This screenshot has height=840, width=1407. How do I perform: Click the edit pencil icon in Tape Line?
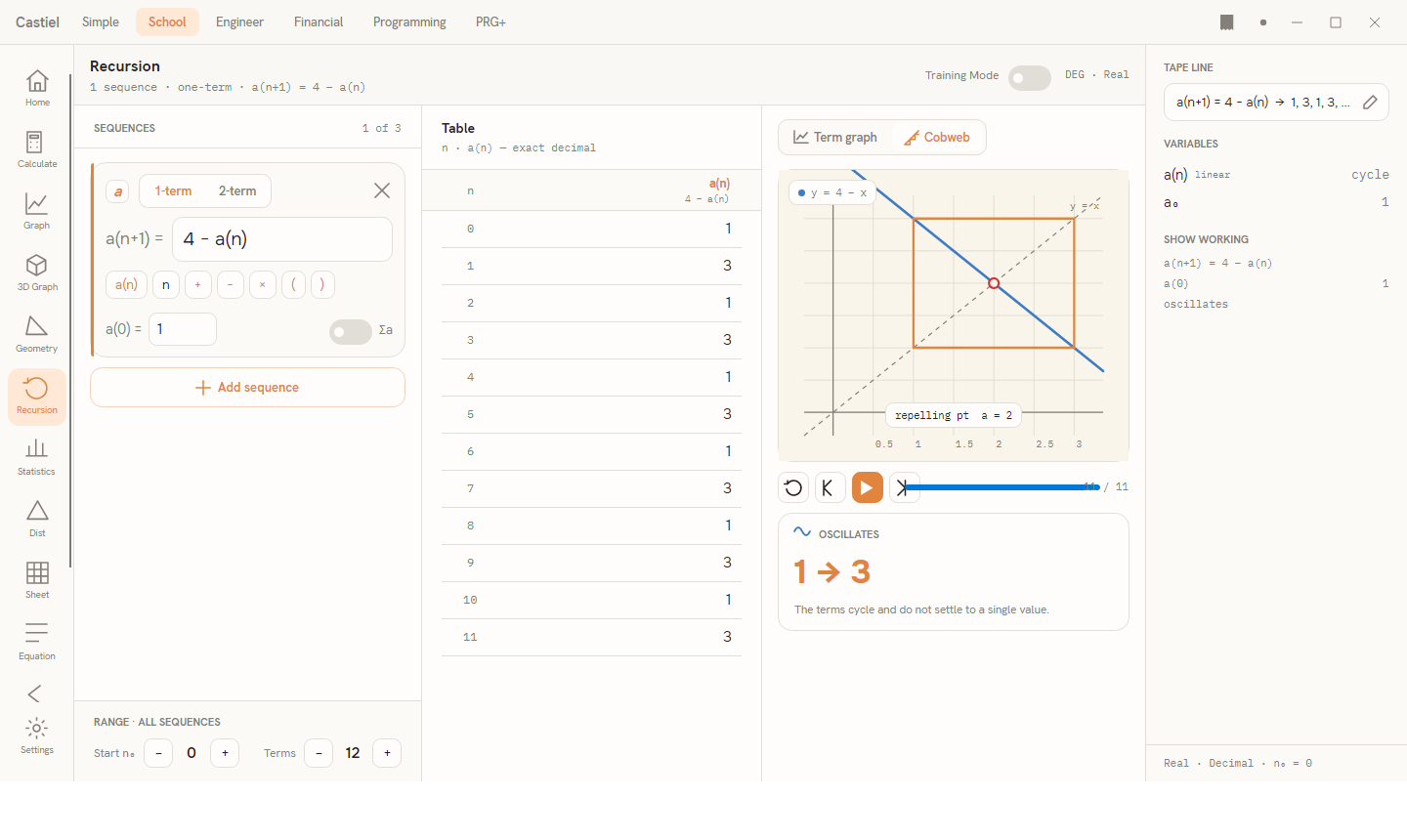pyautogui.click(x=1370, y=102)
